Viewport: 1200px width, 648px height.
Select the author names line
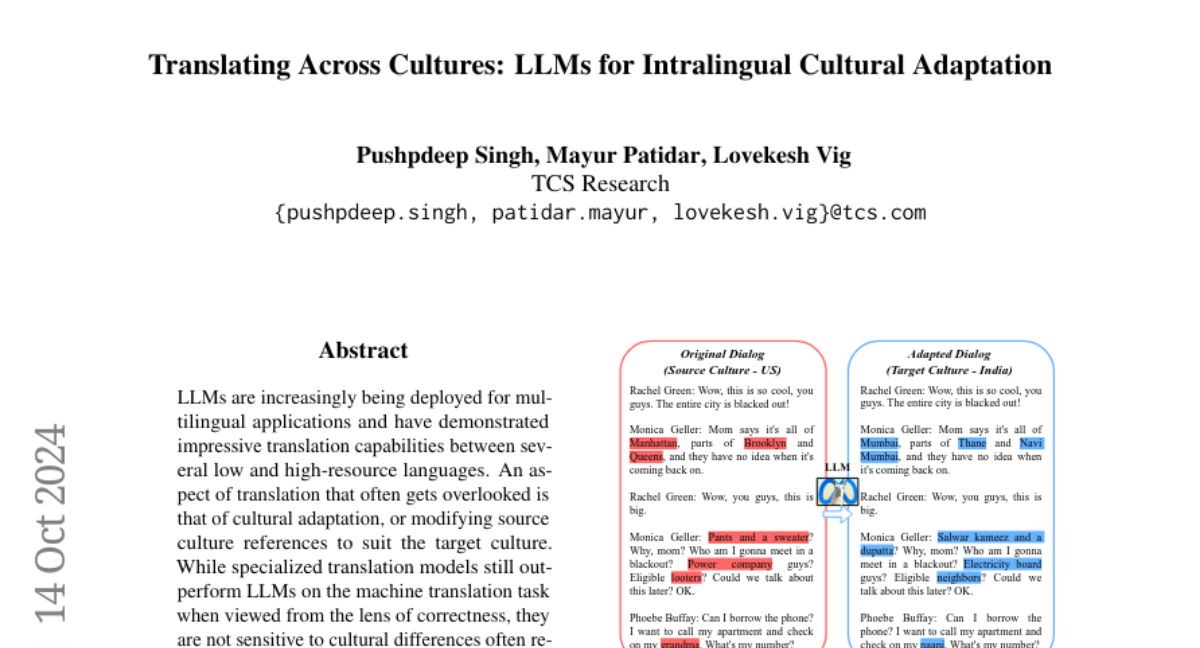pyautogui.click(x=603, y=155)
